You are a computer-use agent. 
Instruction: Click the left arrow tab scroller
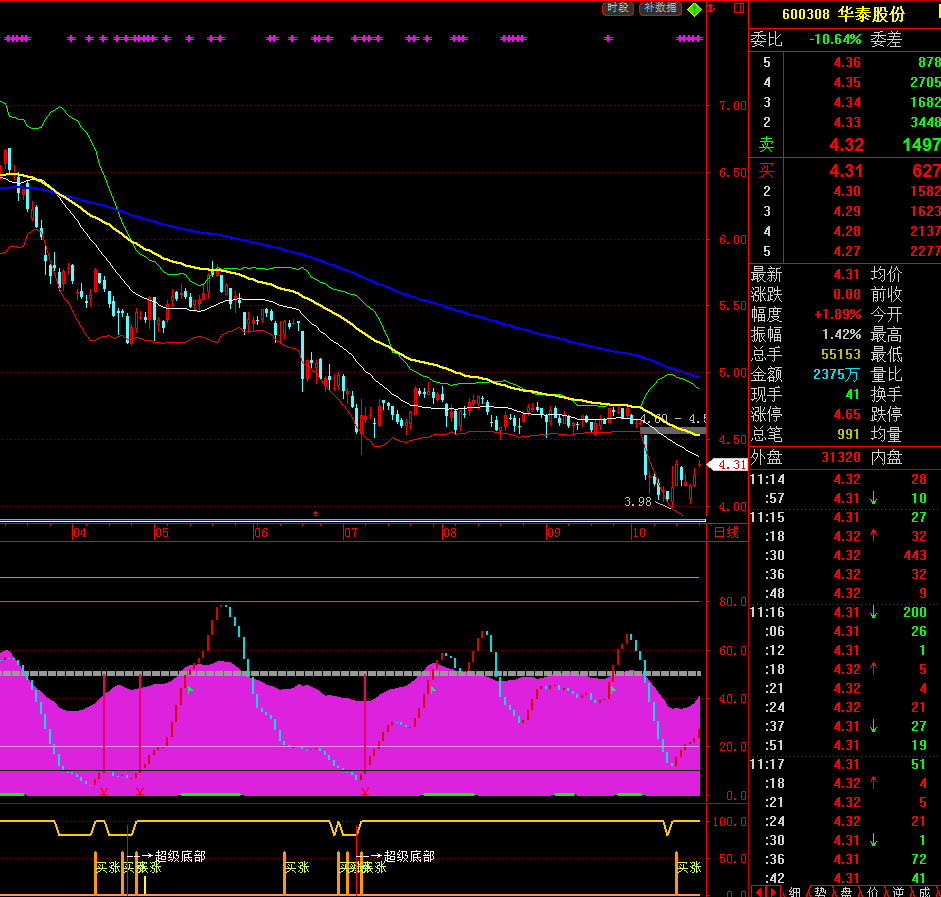coord(759,892)
